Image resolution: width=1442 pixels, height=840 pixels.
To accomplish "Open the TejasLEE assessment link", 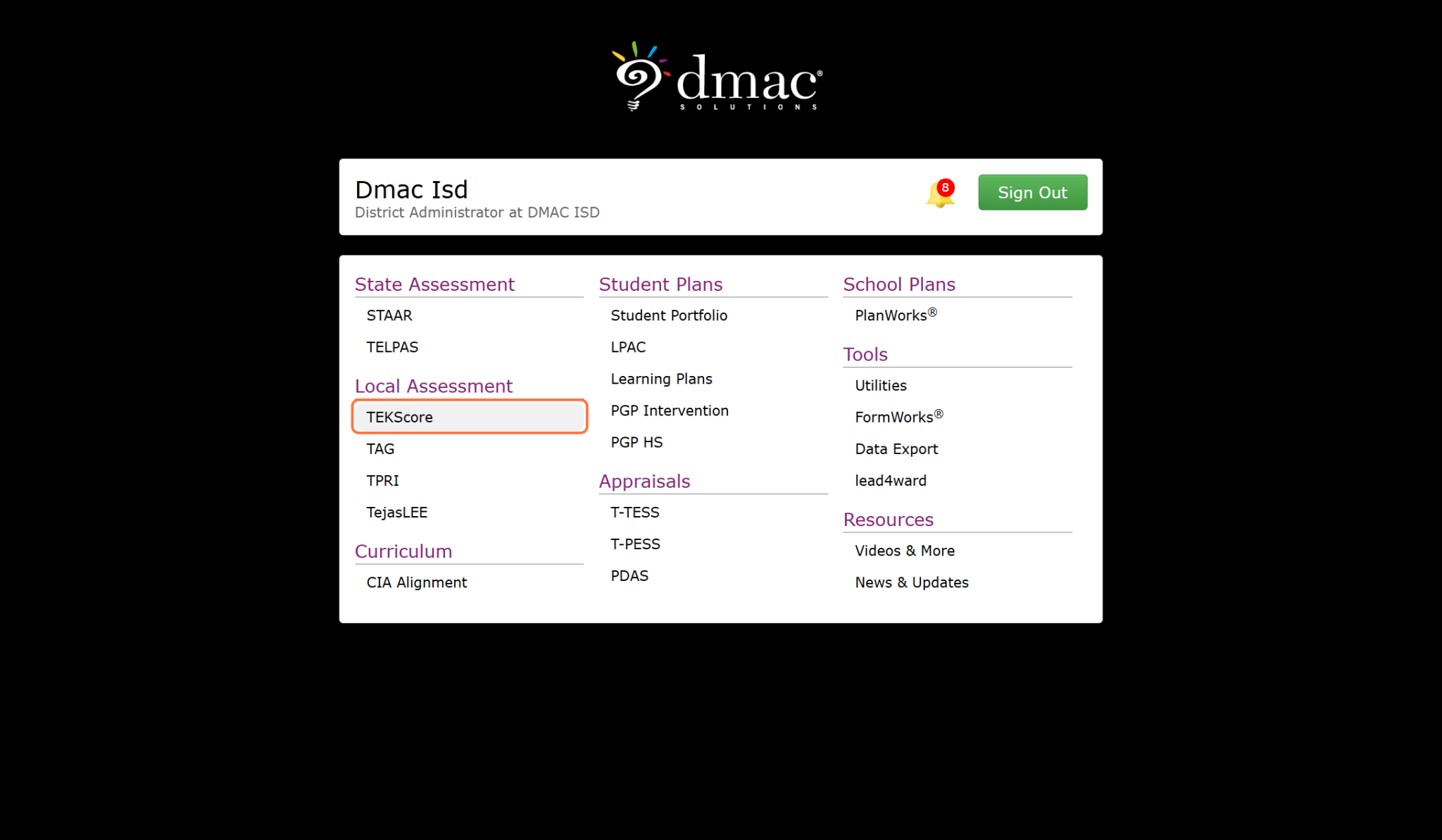I will pos(397,512).
